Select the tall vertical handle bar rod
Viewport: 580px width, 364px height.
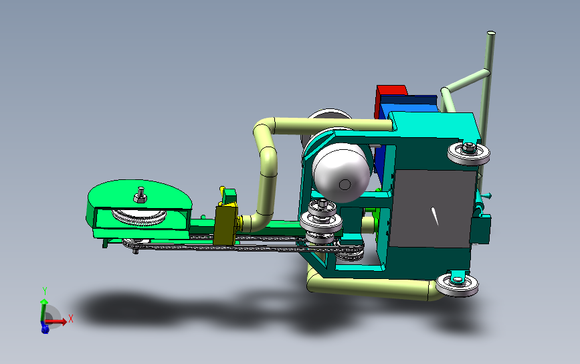[486, 107]
